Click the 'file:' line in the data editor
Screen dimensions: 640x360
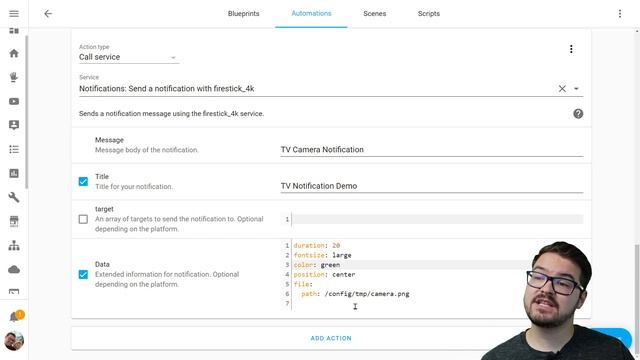[x=303, y=284]
